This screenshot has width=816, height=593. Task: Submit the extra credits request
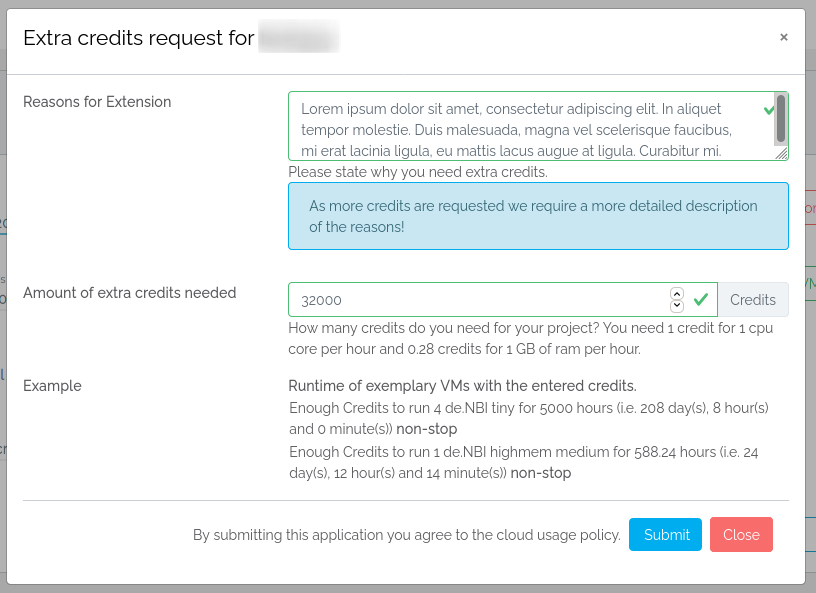[x=666, y=535]
